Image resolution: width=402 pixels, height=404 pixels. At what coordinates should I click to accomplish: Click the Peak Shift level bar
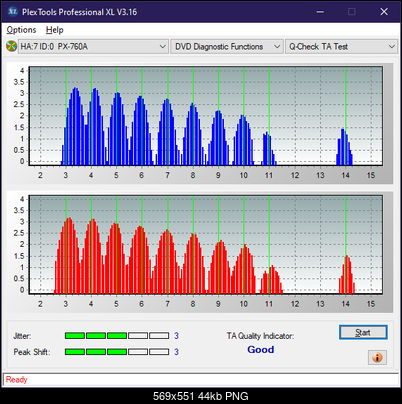[117, 352]
